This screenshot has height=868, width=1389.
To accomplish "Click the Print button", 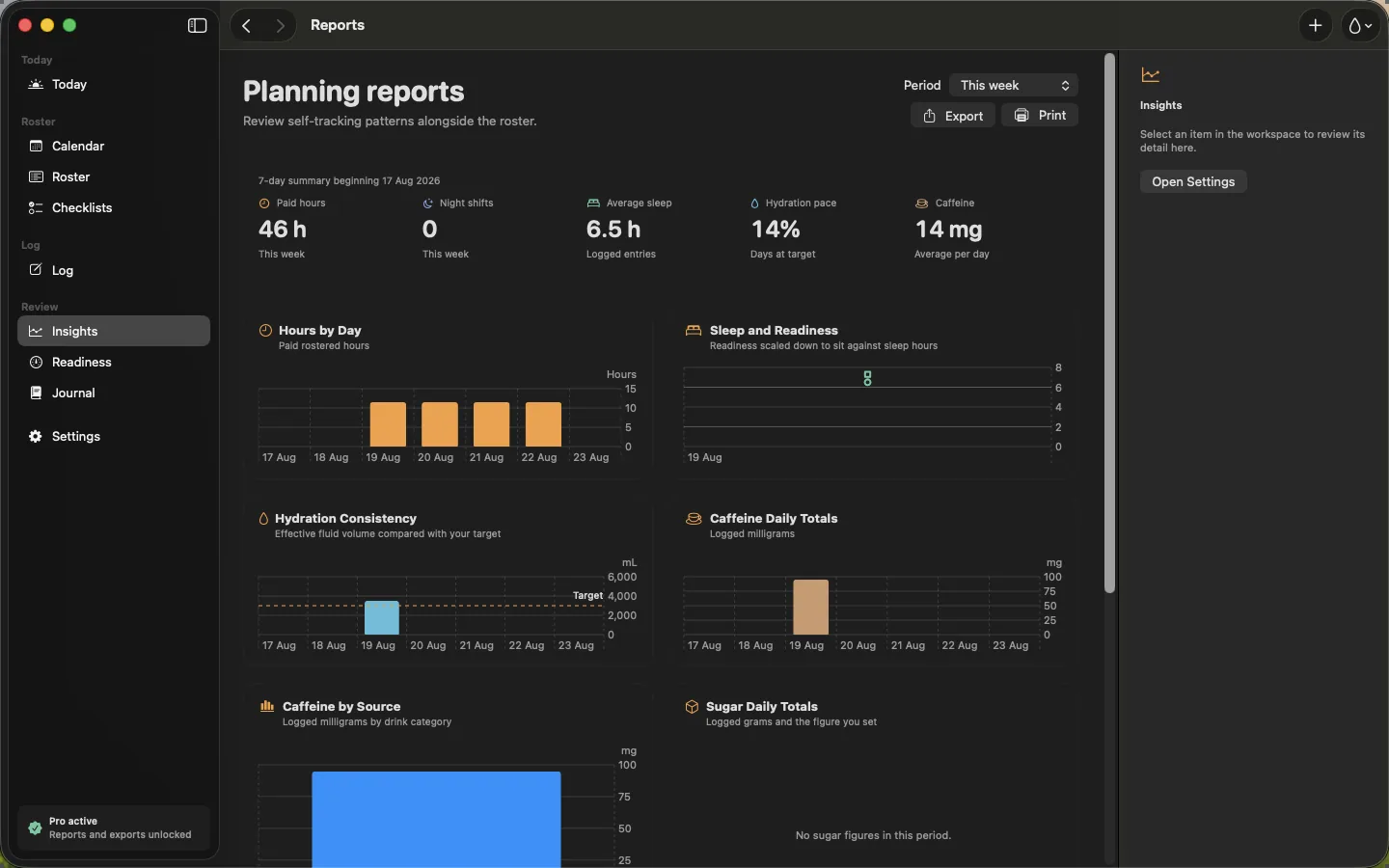I will (x=1040, y=116).
